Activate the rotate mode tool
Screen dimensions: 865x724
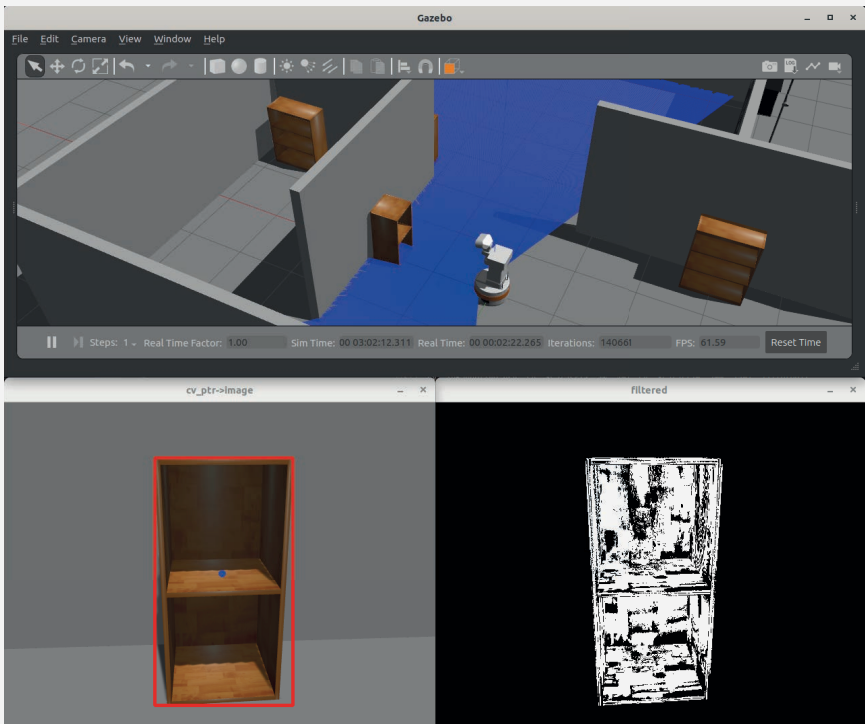tap(78, 66)
